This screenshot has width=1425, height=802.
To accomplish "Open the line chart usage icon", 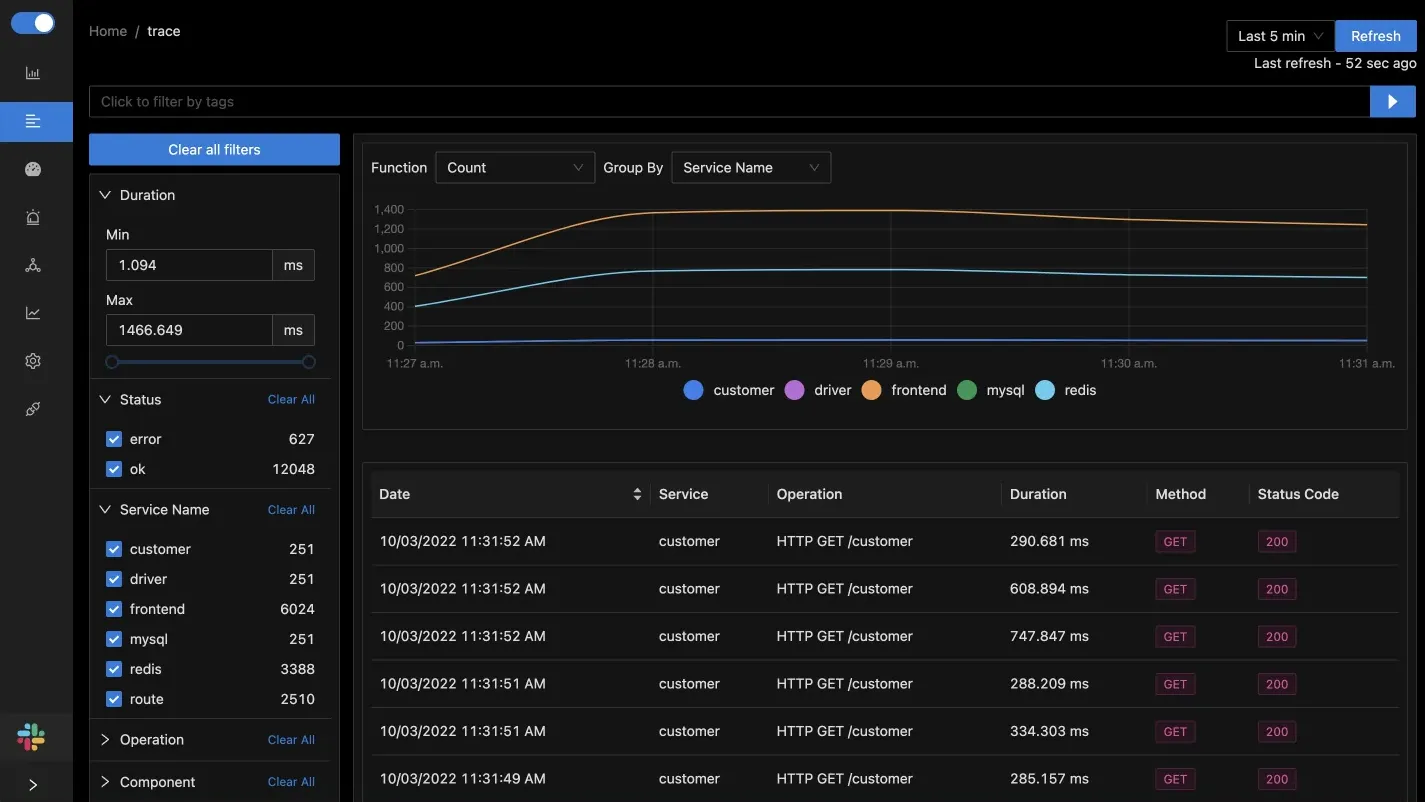I will click(x=33, y=313).
